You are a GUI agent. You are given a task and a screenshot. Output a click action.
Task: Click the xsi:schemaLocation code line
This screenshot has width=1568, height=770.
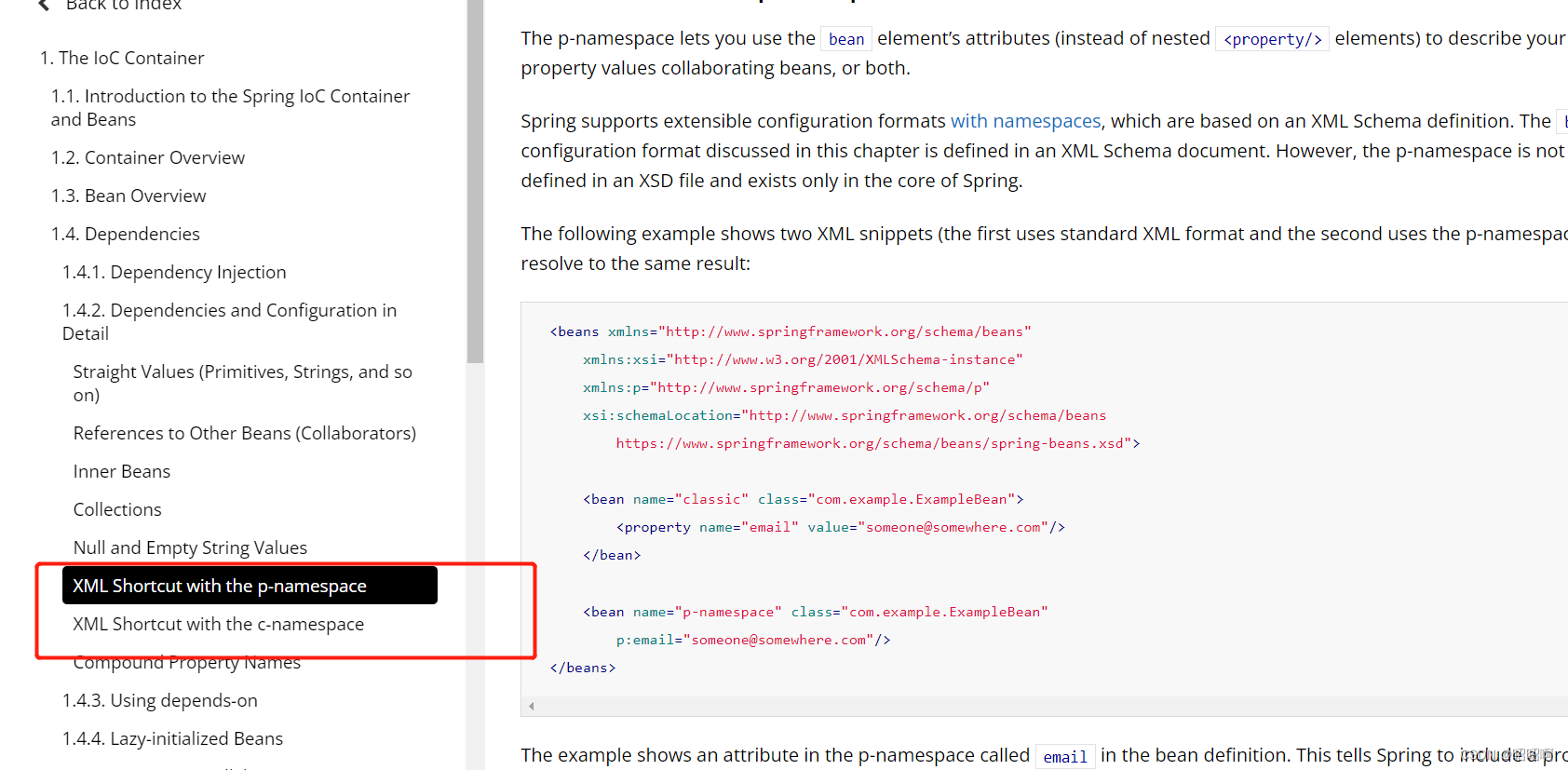pyautogui.click(x=845, y=415)
